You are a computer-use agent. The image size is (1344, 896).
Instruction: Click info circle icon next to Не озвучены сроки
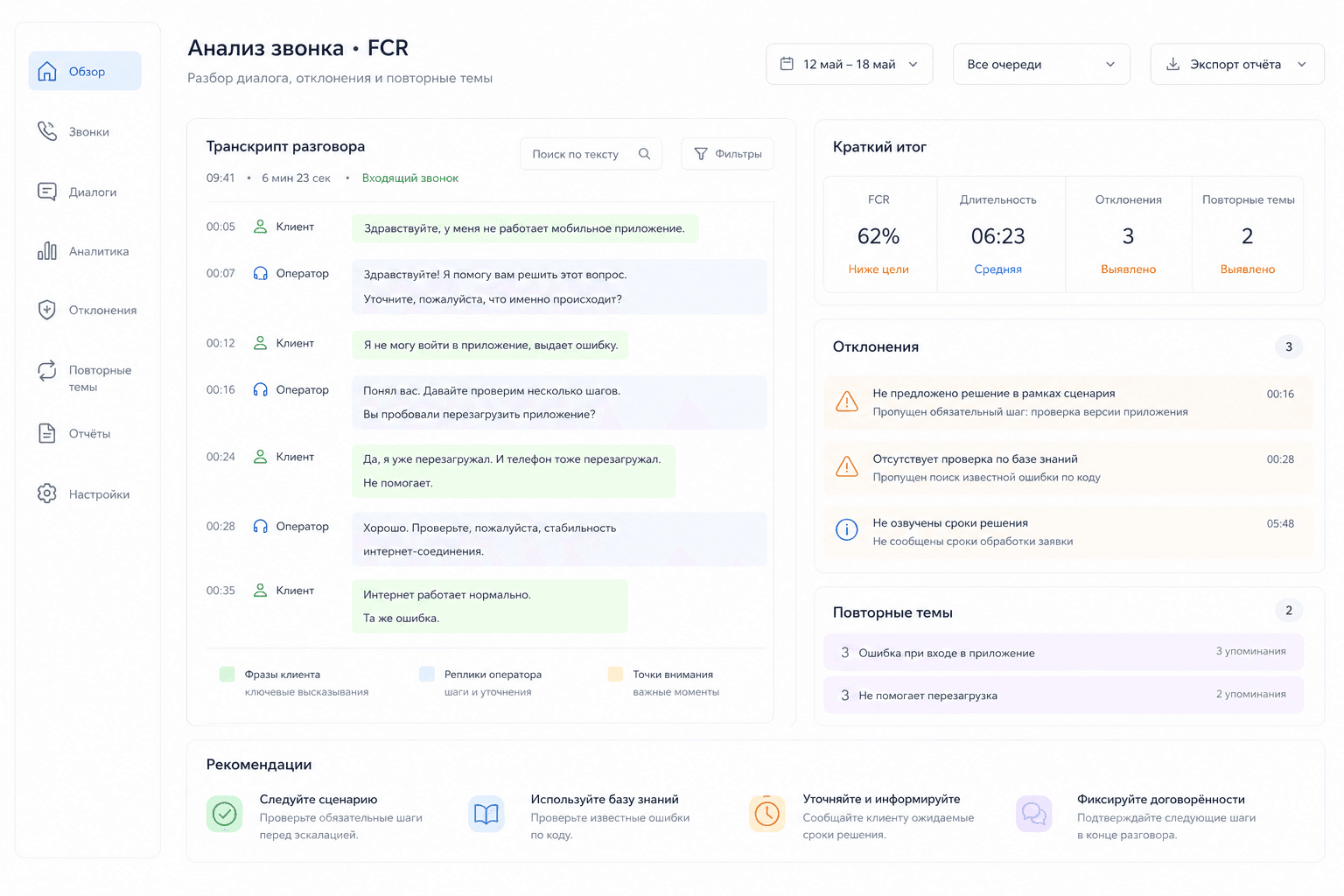[x=847, y=530]
